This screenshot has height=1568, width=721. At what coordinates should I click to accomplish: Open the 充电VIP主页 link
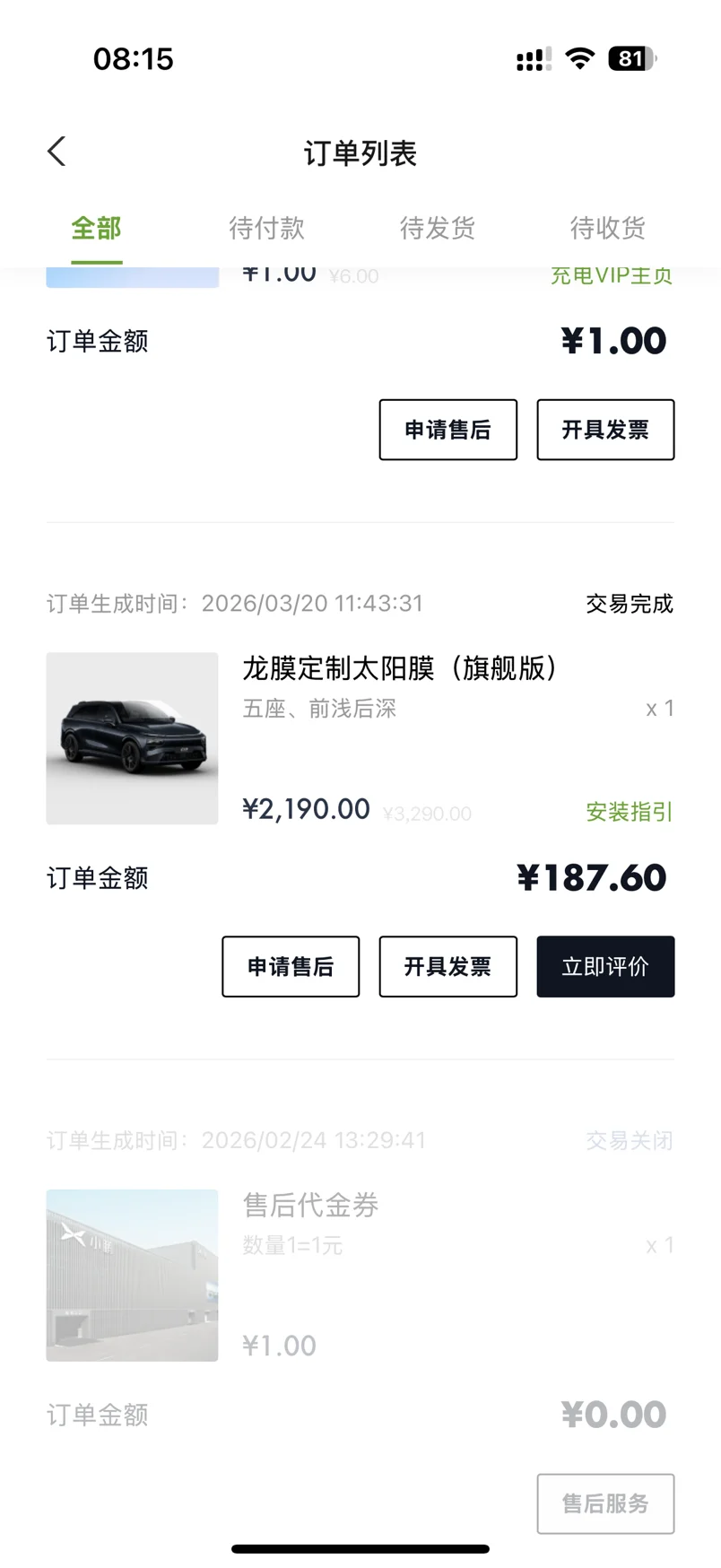(x=611, y=275)
